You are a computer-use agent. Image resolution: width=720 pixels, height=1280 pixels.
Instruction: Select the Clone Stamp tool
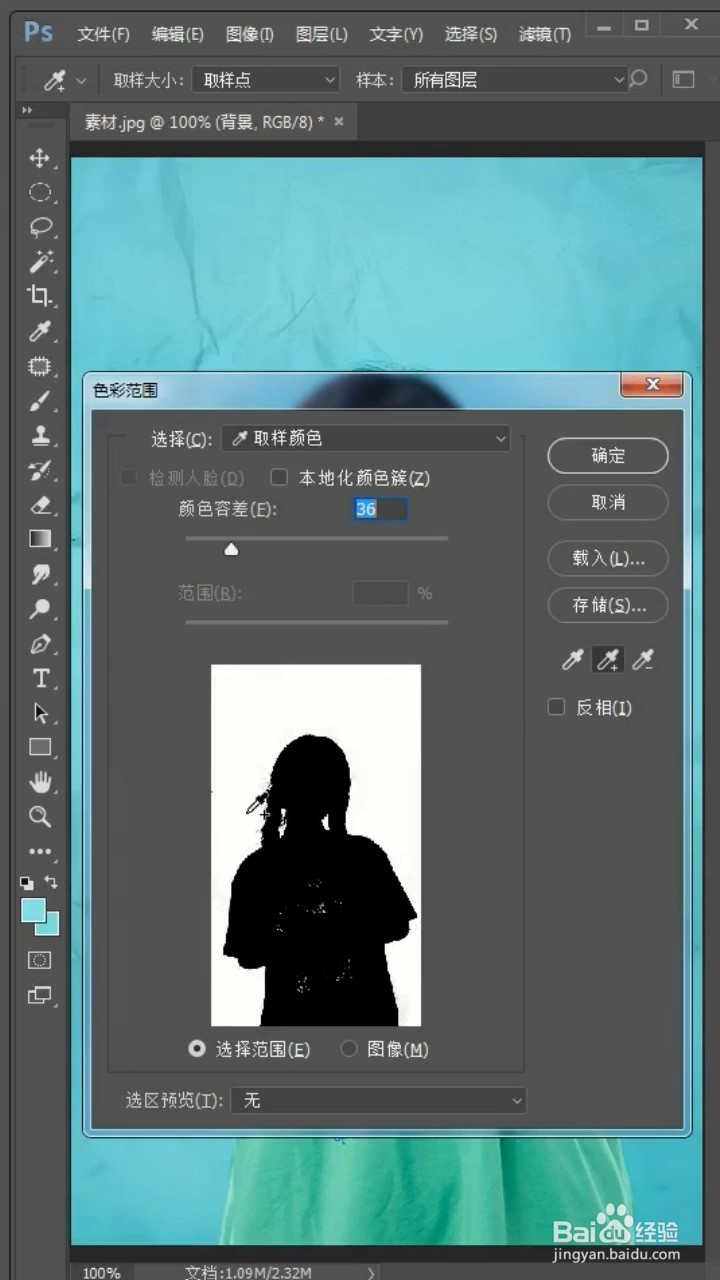[x=40, y=436]
